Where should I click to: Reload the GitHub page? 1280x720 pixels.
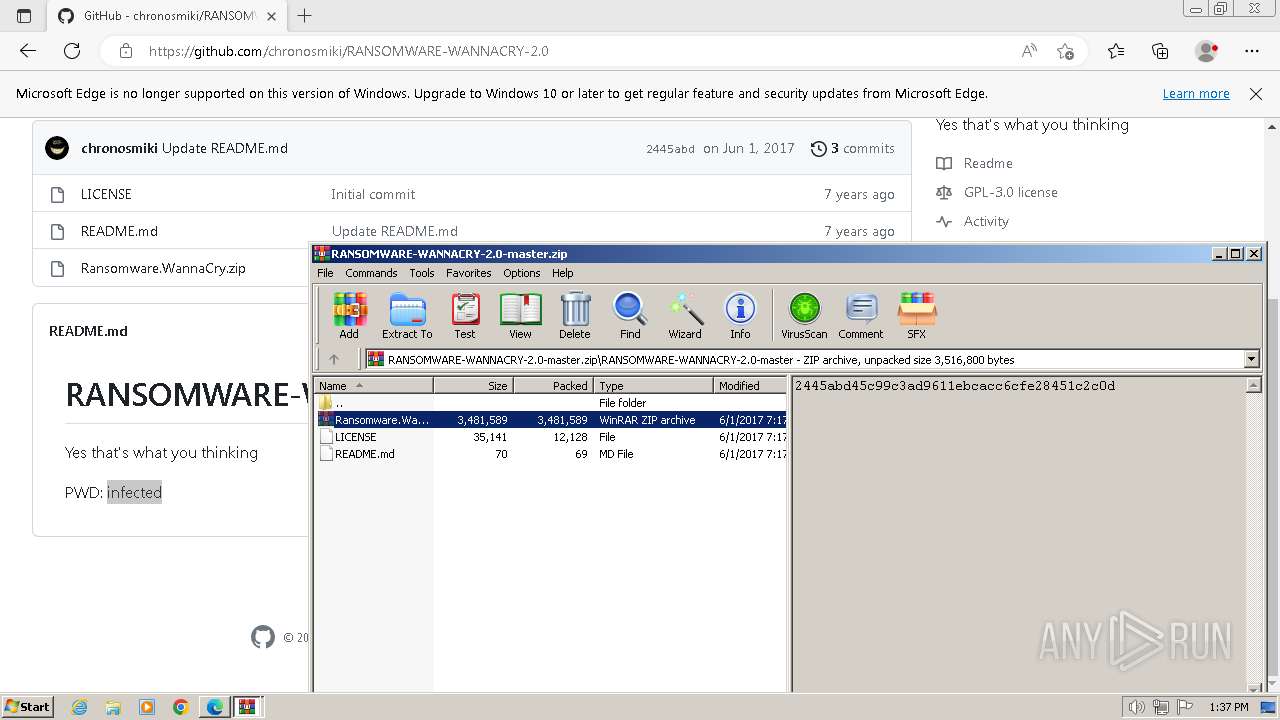72,51
